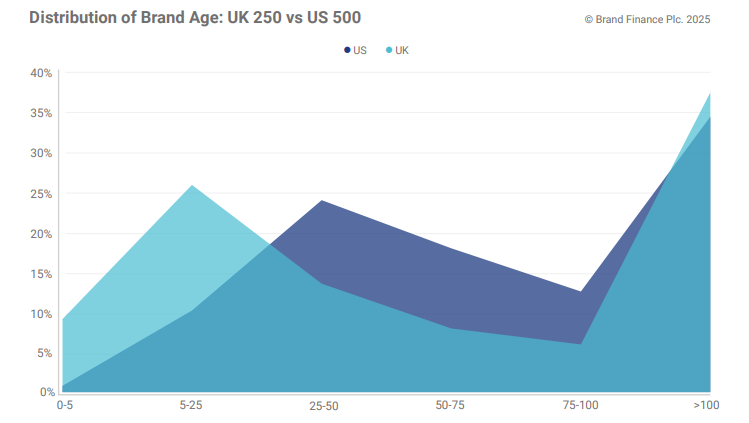Click the light blue UK legend dot
This screenshot has width=749, height=423.
389,50
